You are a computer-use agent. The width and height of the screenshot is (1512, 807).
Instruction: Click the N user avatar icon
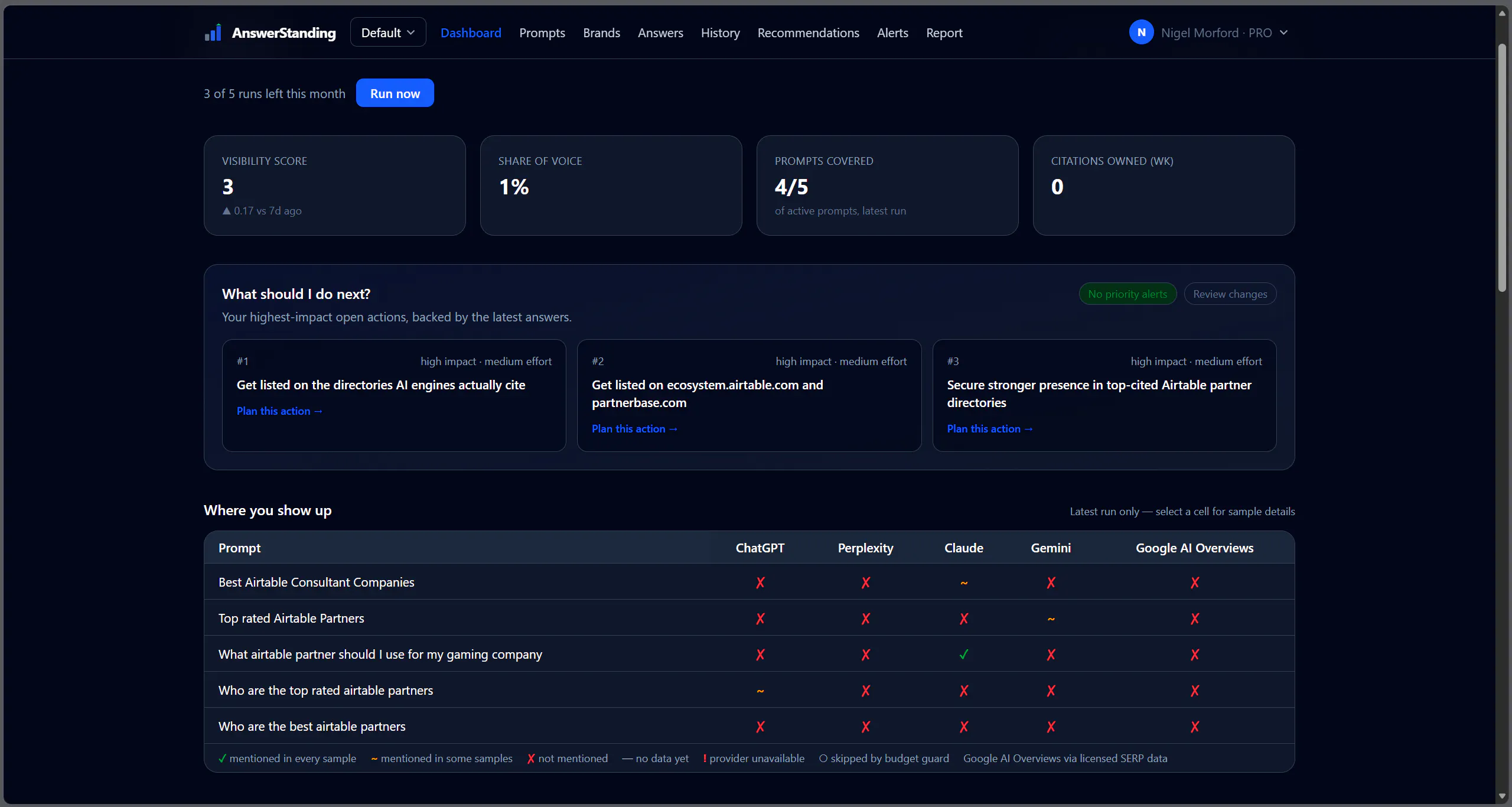tap(1141, 32)
